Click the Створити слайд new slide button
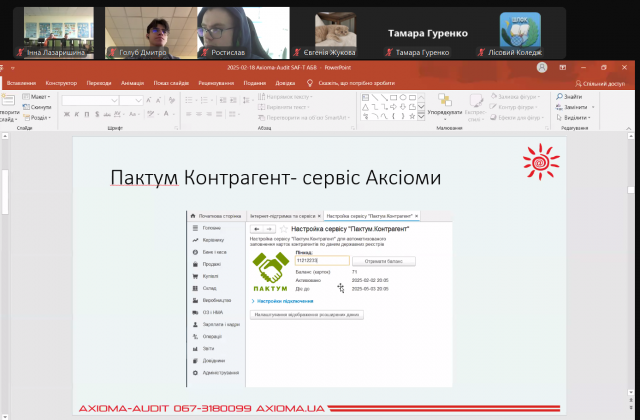 click(x=9, y=108)
